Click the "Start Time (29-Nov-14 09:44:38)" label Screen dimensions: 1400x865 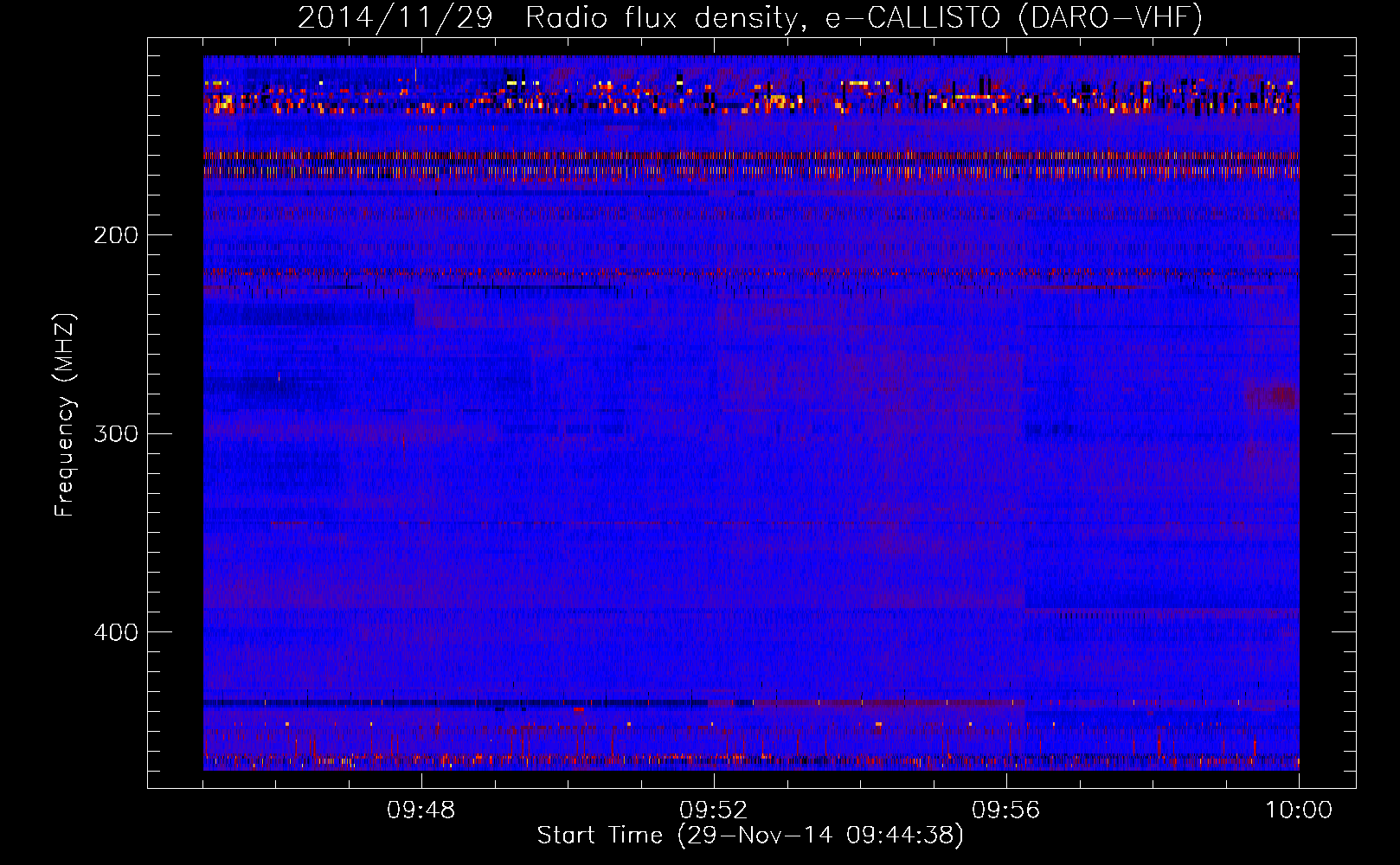(x=750, y=836)
